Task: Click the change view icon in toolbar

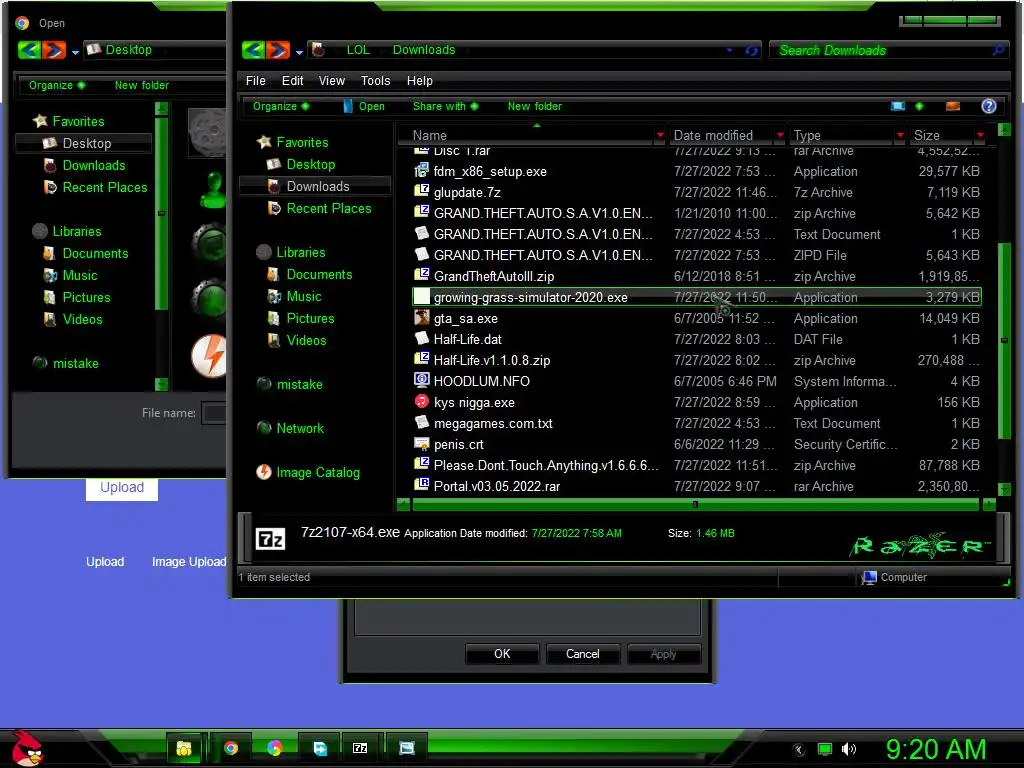Action: (898, 106)
